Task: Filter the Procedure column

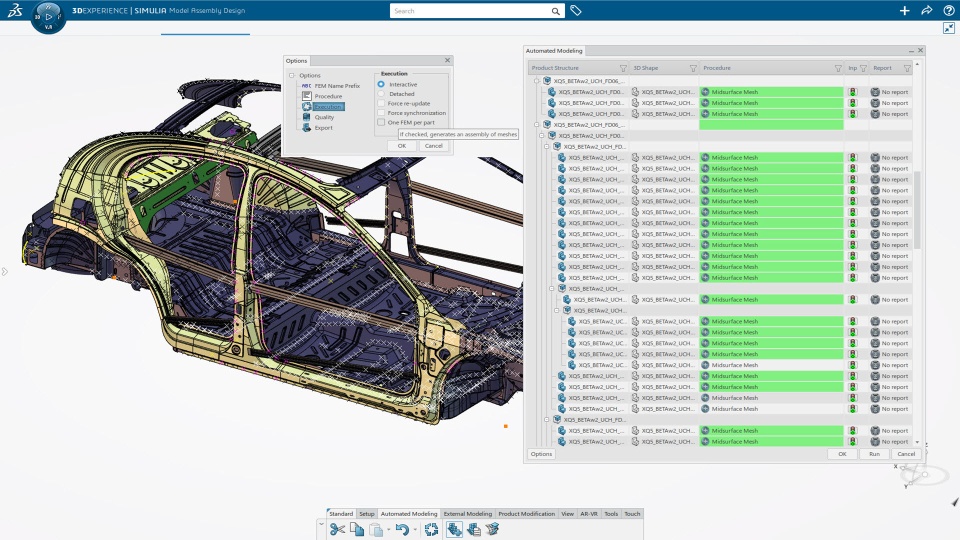Action: [838, 68]
